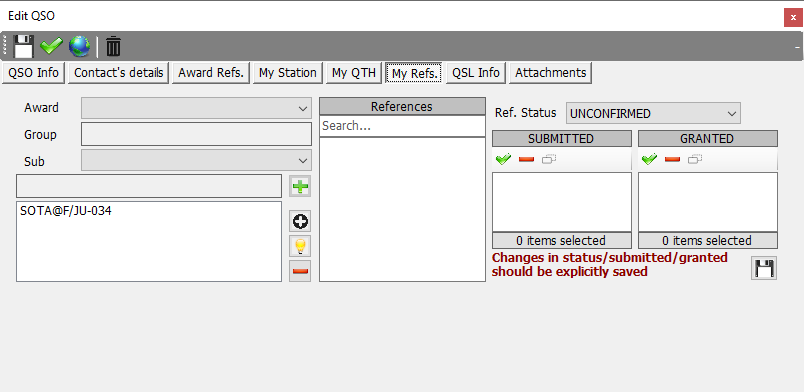The height and width of the screenshot is (392, 804).
Task: Click green check under SUBMITTED header
Action: (x=504, y=160)
